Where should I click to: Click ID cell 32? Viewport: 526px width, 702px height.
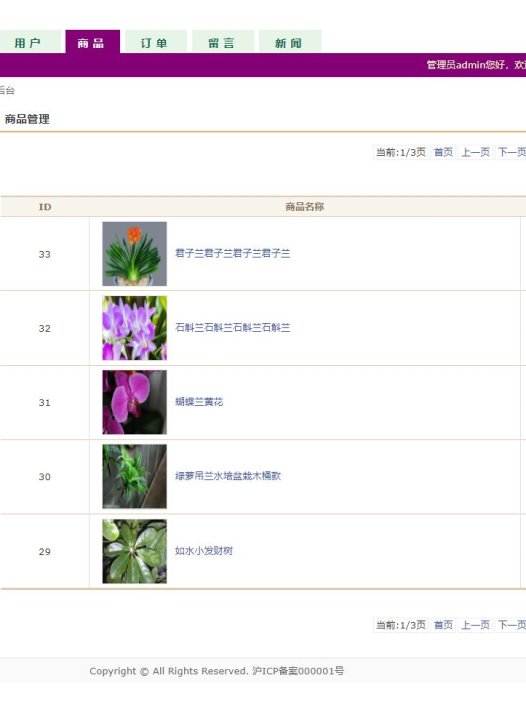(44, 328)
